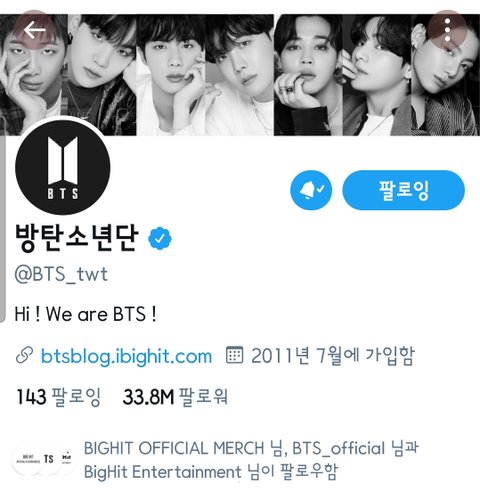Click the 방탄소년단 display name
The width and height of the screenshot is (480, 500).
tap(77, 238)
